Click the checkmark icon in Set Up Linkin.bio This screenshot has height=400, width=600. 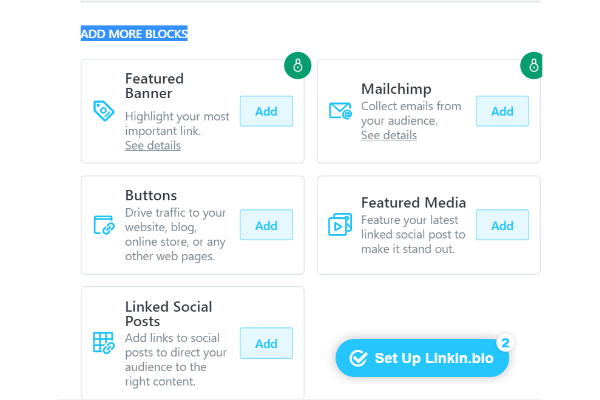coord(359,358)
